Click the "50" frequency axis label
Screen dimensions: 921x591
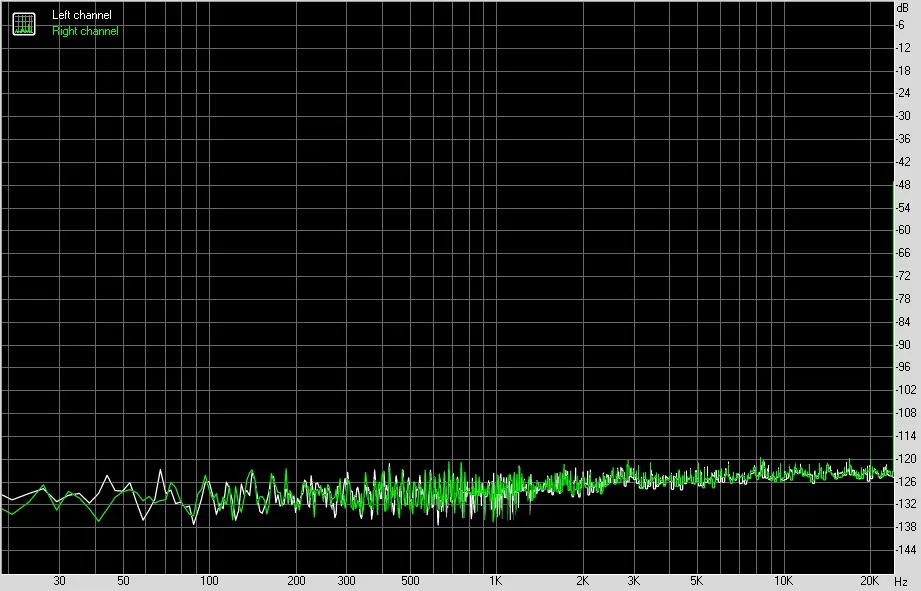point(123,581)
